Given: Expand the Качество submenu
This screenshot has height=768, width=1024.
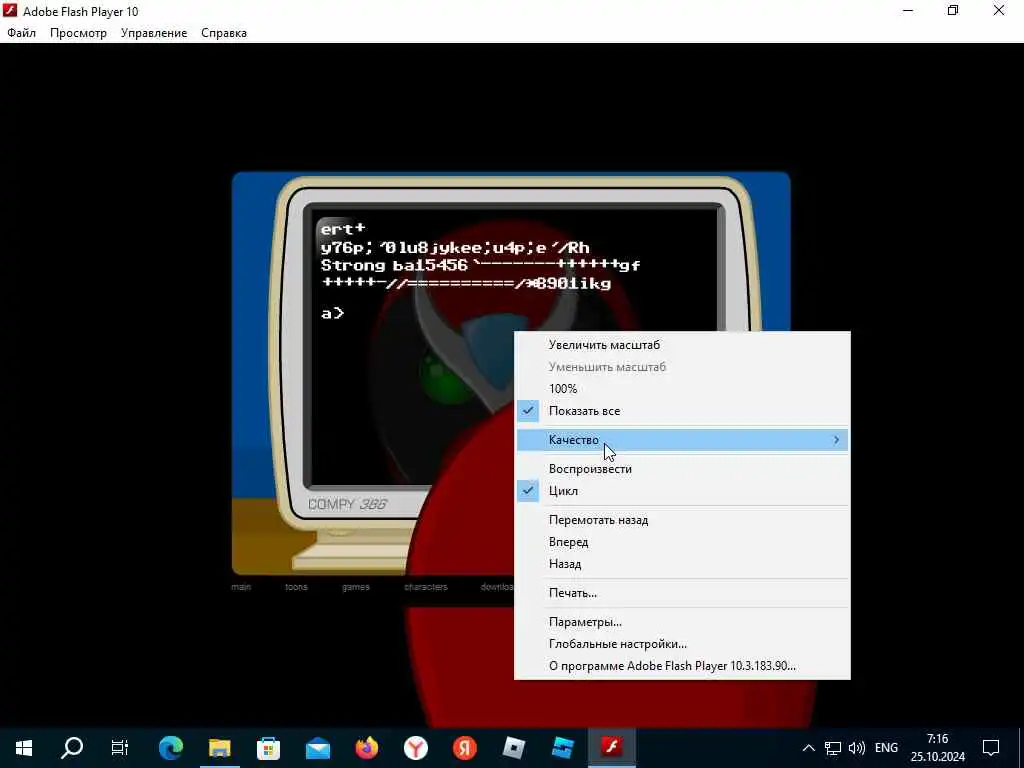Looking at the screenshot, I should point(682,440).
